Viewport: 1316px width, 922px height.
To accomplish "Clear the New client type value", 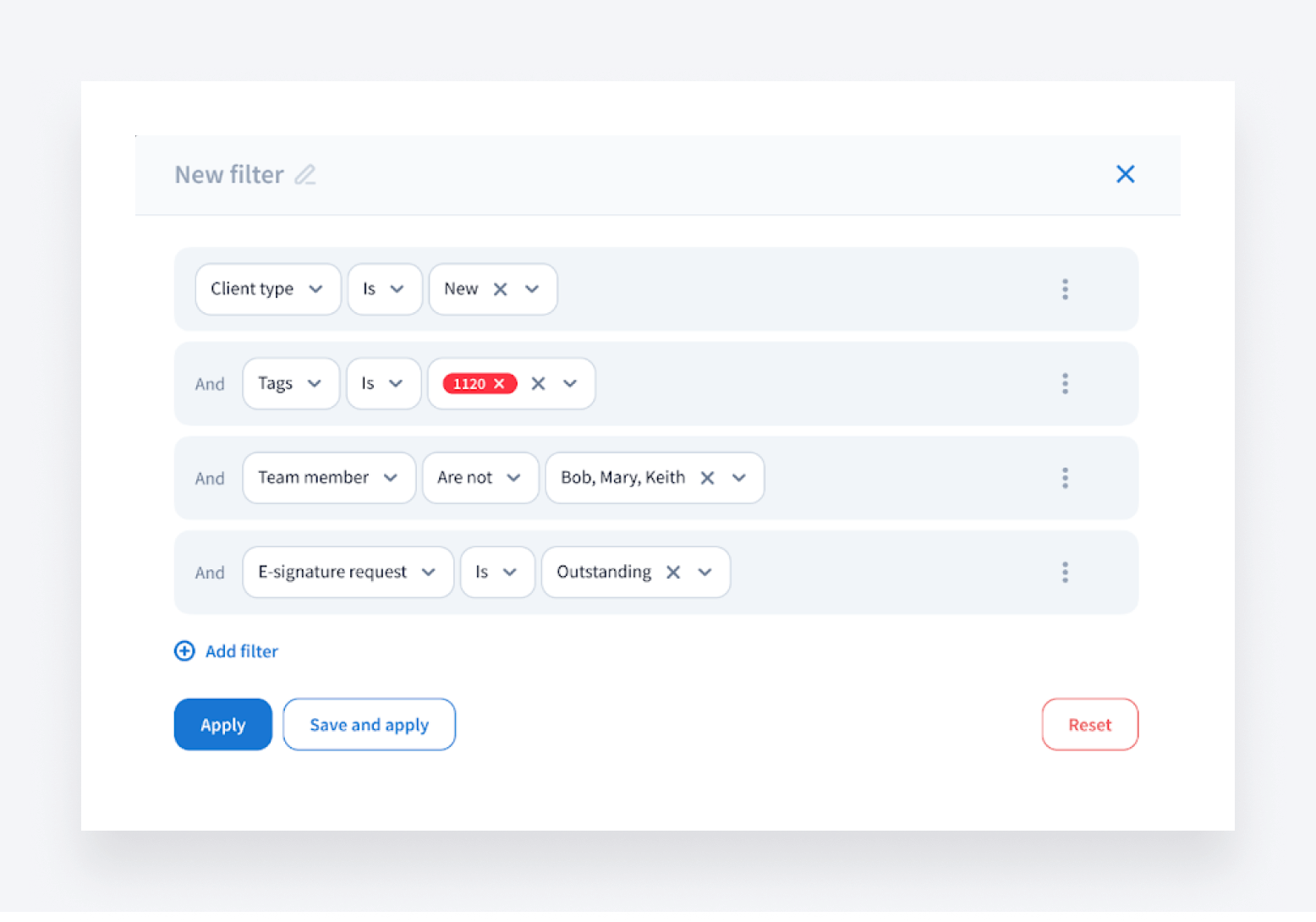I will tap(500, 289).
